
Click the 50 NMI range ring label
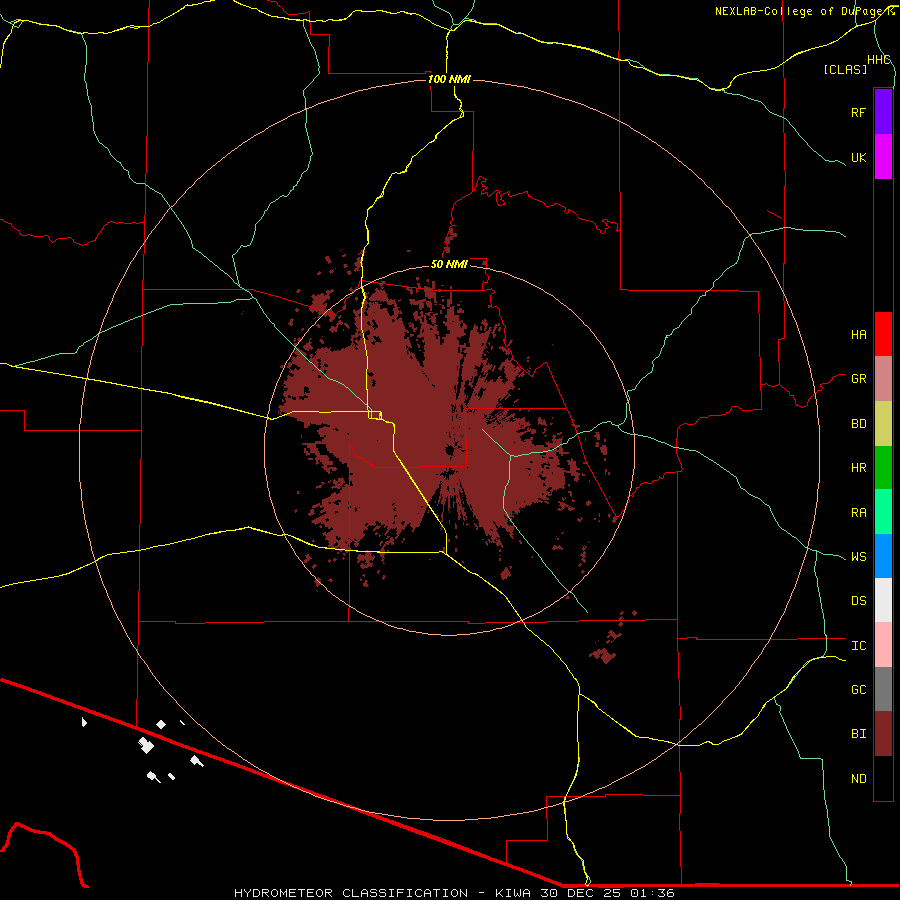pyautogui.click(x=449, y=264)
